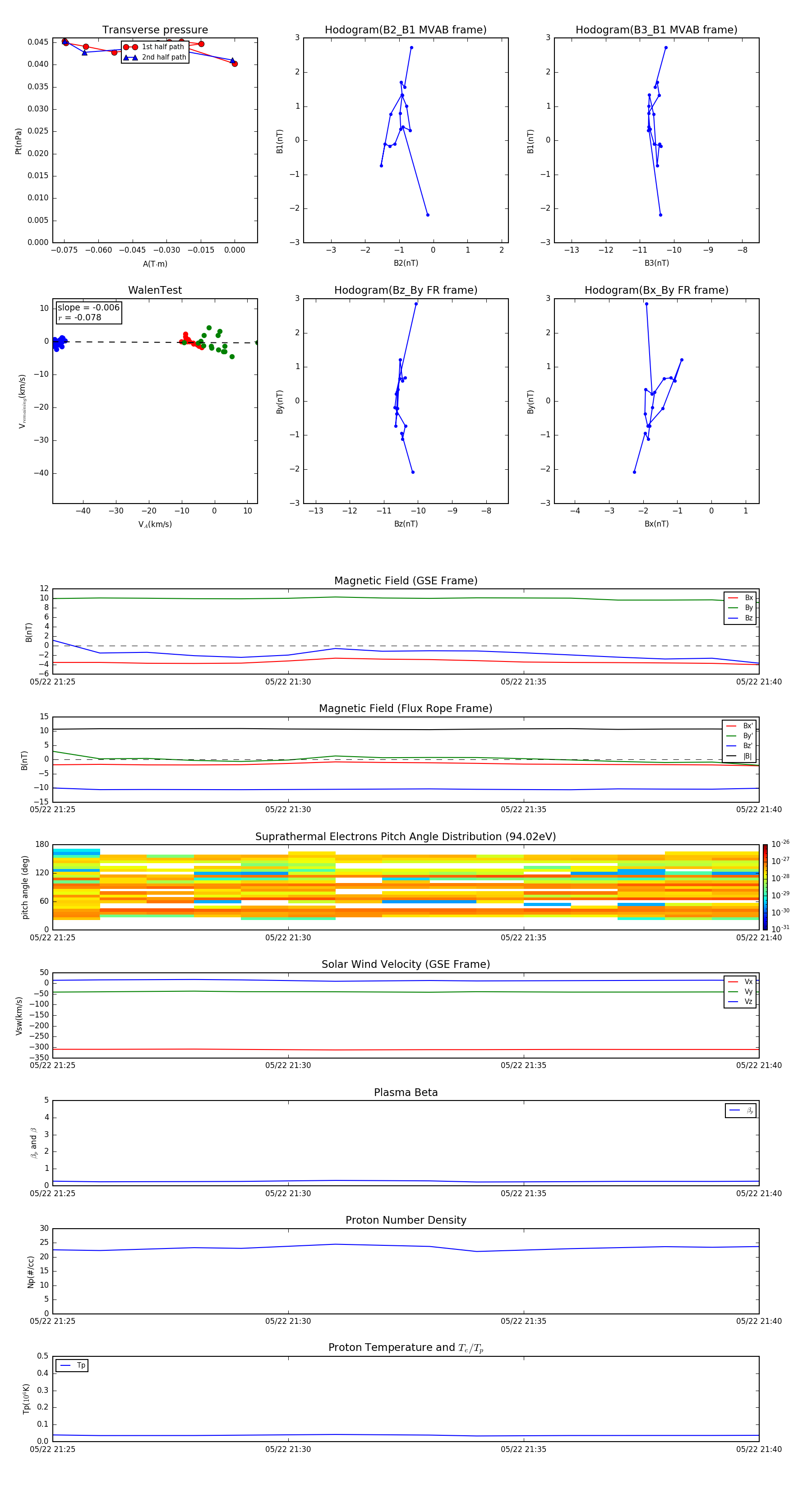This screenshot has height=1489, width=812.
Task: Click the 'Tp(10^6K)' axis label
Action: point(26,1399)
